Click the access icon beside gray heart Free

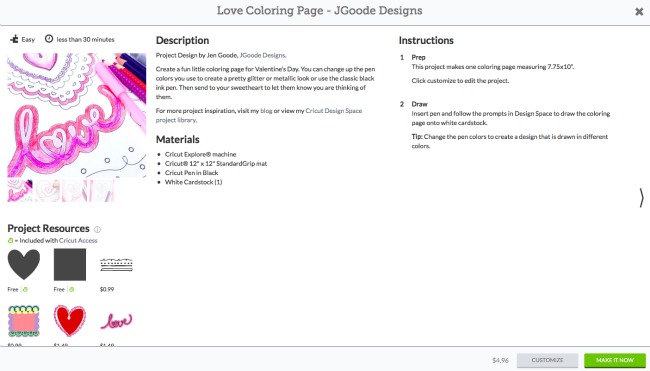25,289
